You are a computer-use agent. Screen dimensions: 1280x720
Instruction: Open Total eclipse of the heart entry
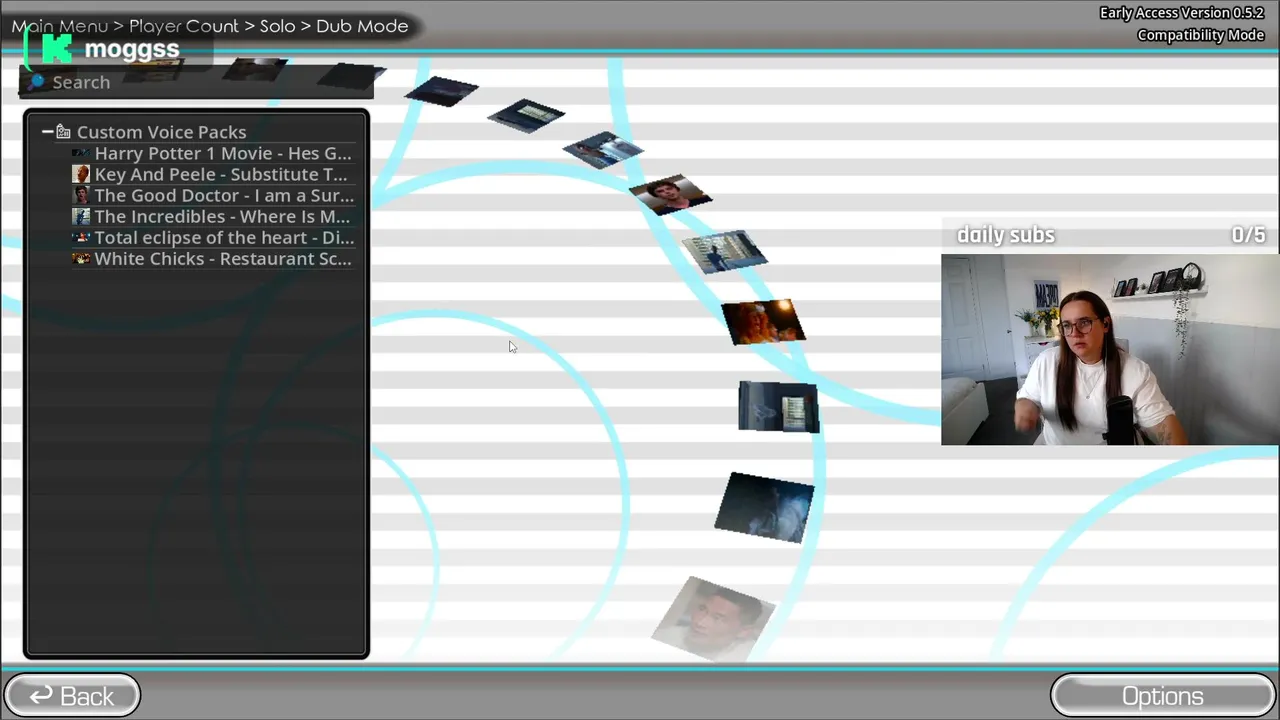click(x=212, y=237)
